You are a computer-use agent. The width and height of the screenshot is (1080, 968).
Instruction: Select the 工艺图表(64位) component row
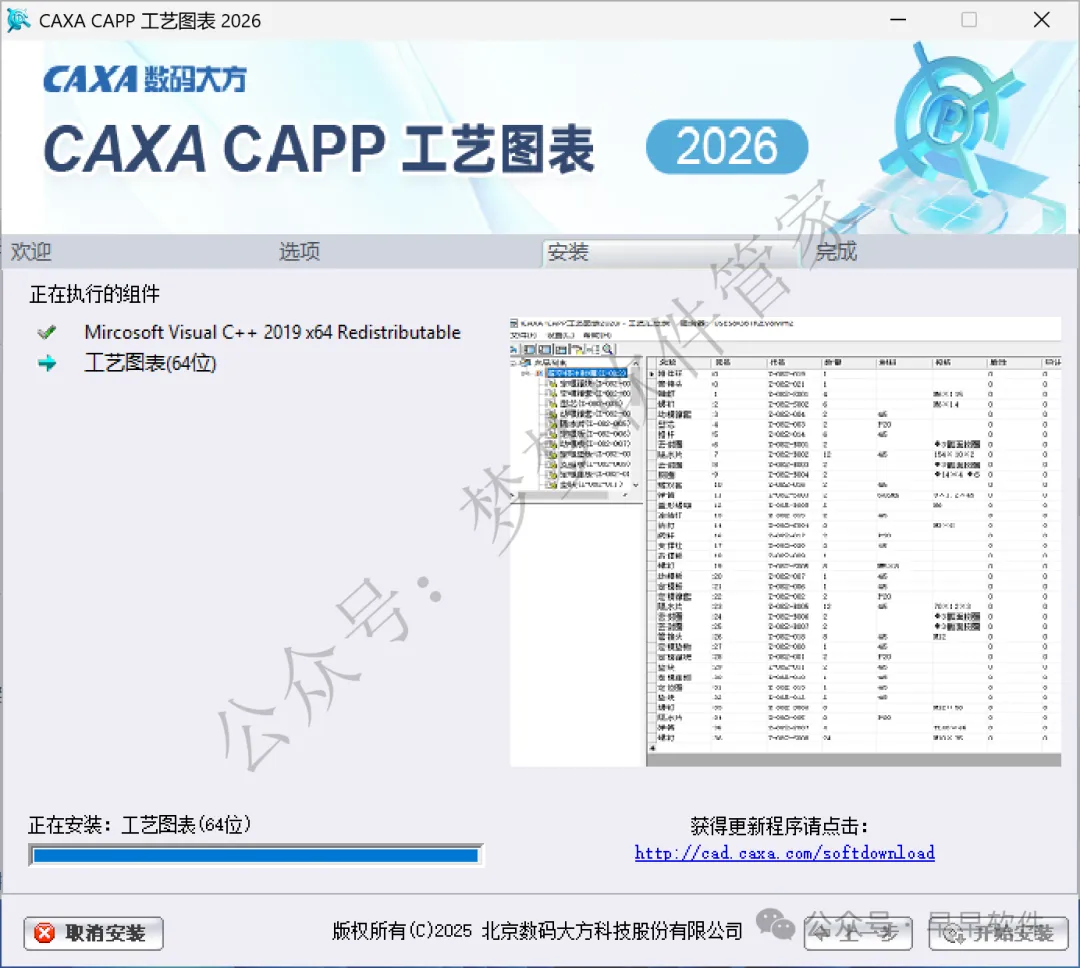(150, 363)
